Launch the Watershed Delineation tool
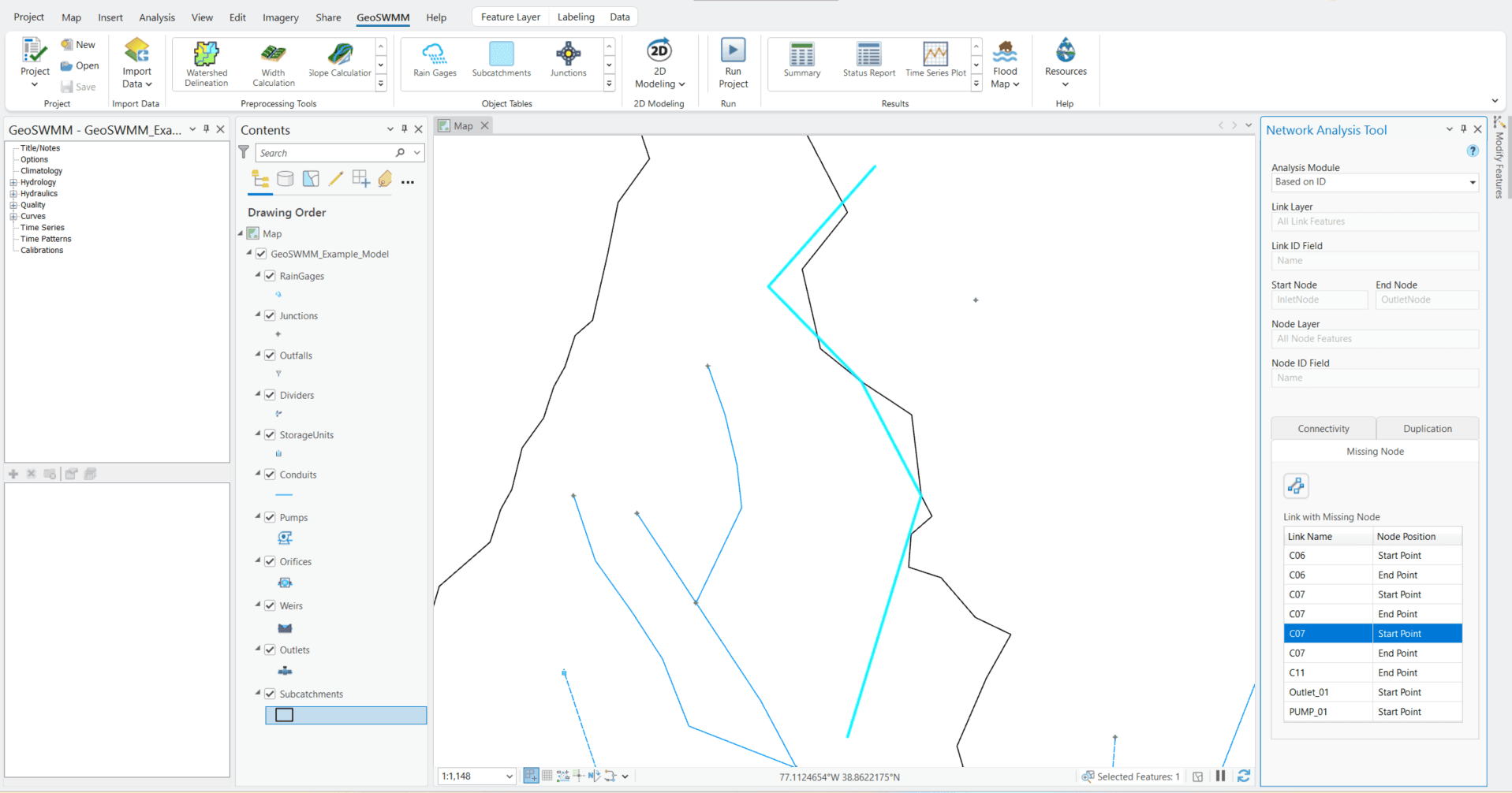 tap(205, 63)
